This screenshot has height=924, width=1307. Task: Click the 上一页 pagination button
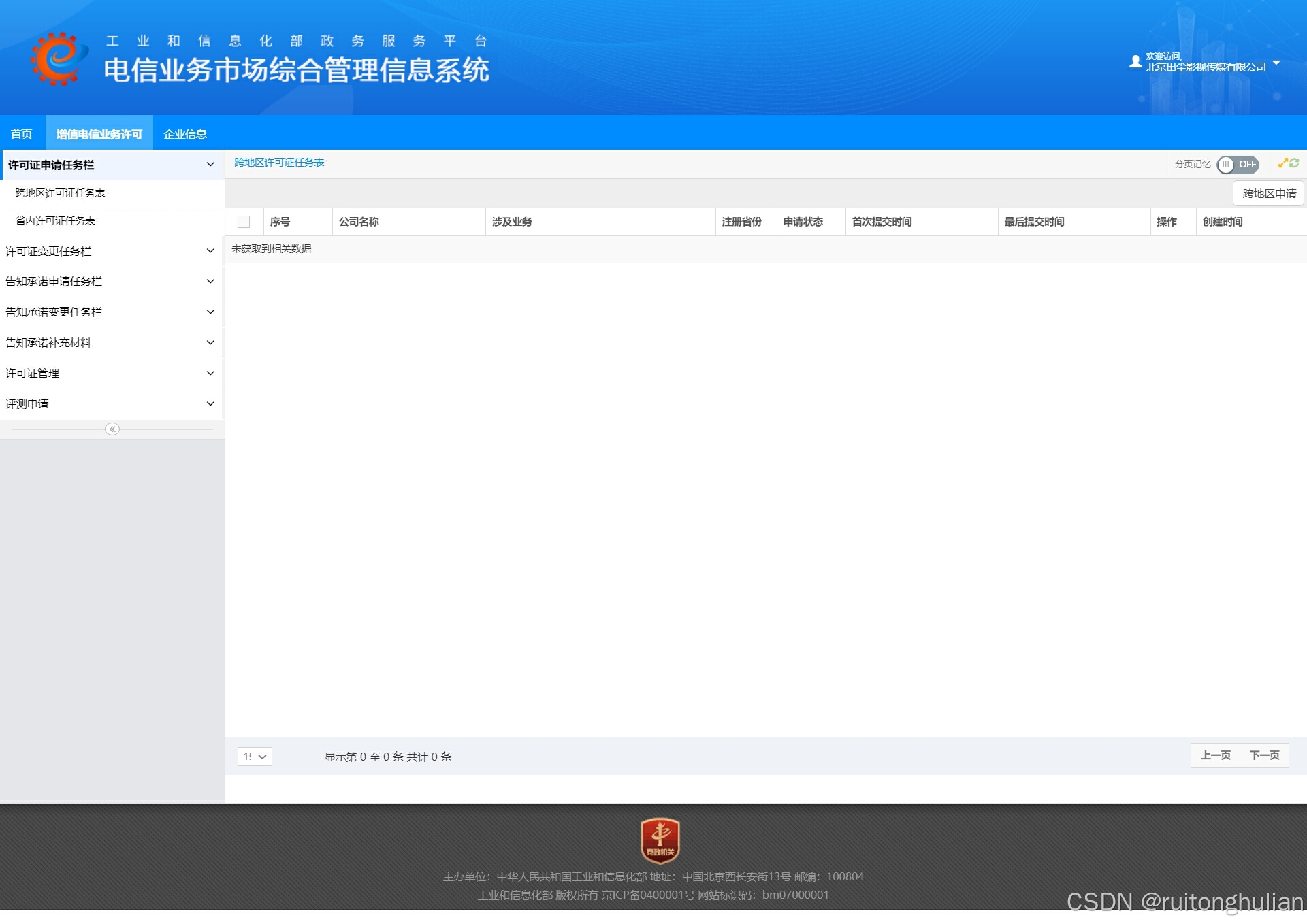pos(1215,755)
